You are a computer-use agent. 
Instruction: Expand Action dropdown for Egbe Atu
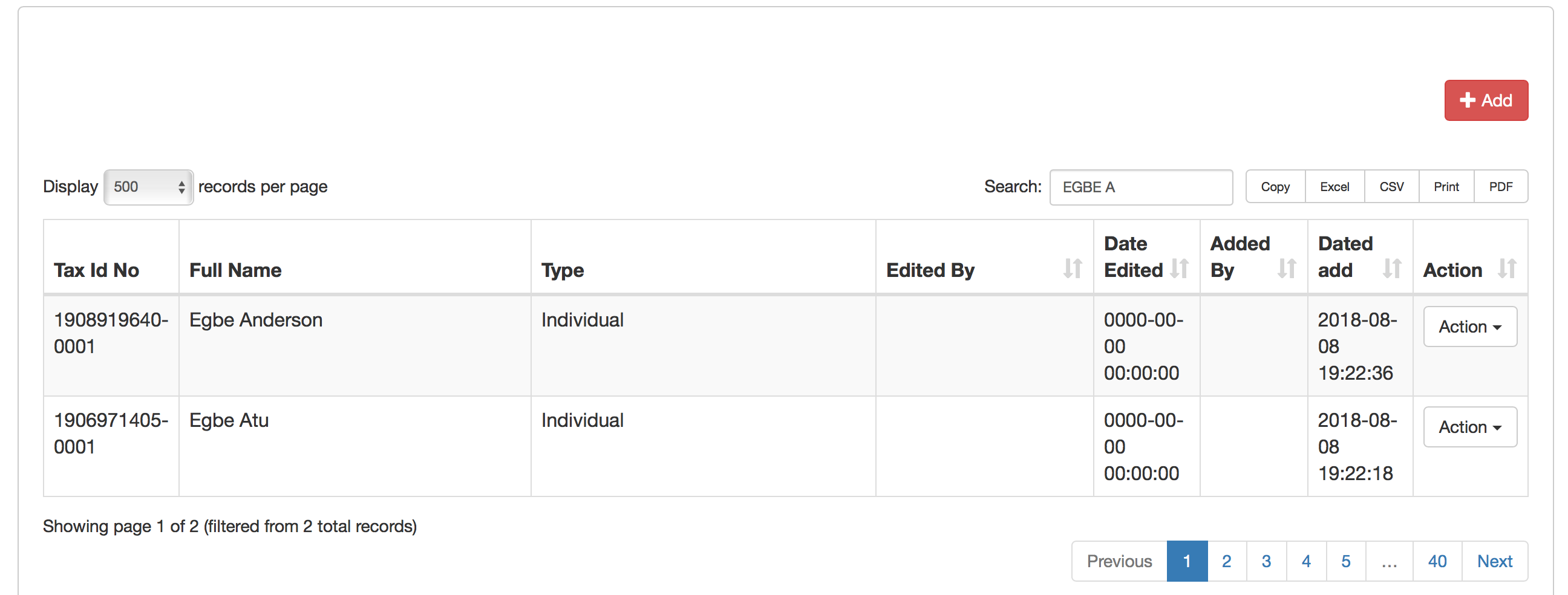click(1469, 427)
